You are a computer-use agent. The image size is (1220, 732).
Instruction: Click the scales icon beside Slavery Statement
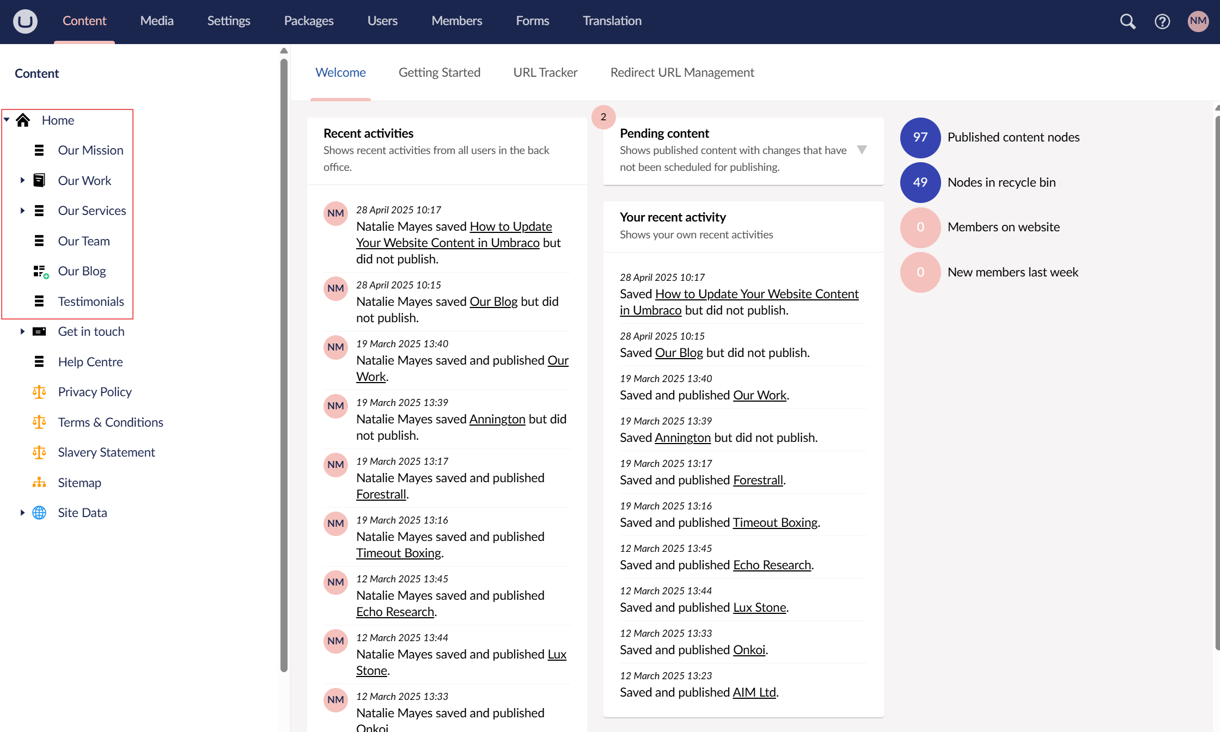[41, 451]
